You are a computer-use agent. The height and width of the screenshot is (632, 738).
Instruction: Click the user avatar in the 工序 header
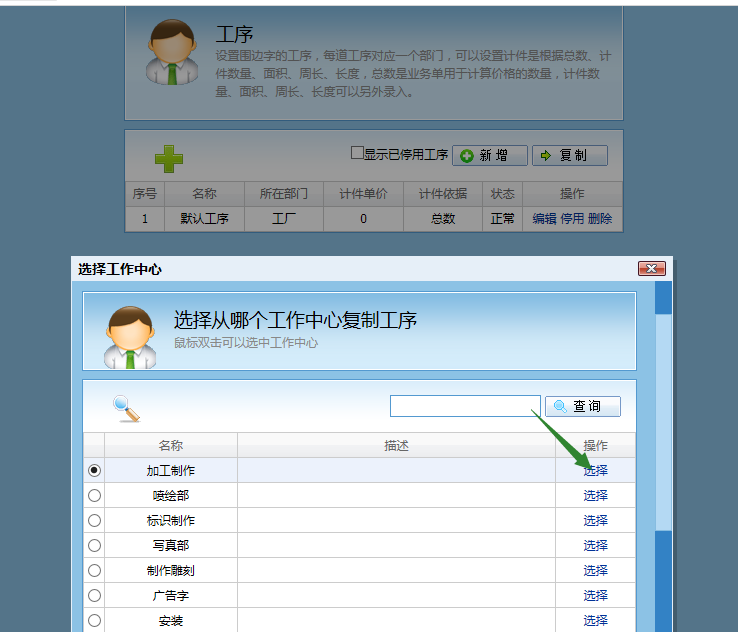[x=172, y=52]
